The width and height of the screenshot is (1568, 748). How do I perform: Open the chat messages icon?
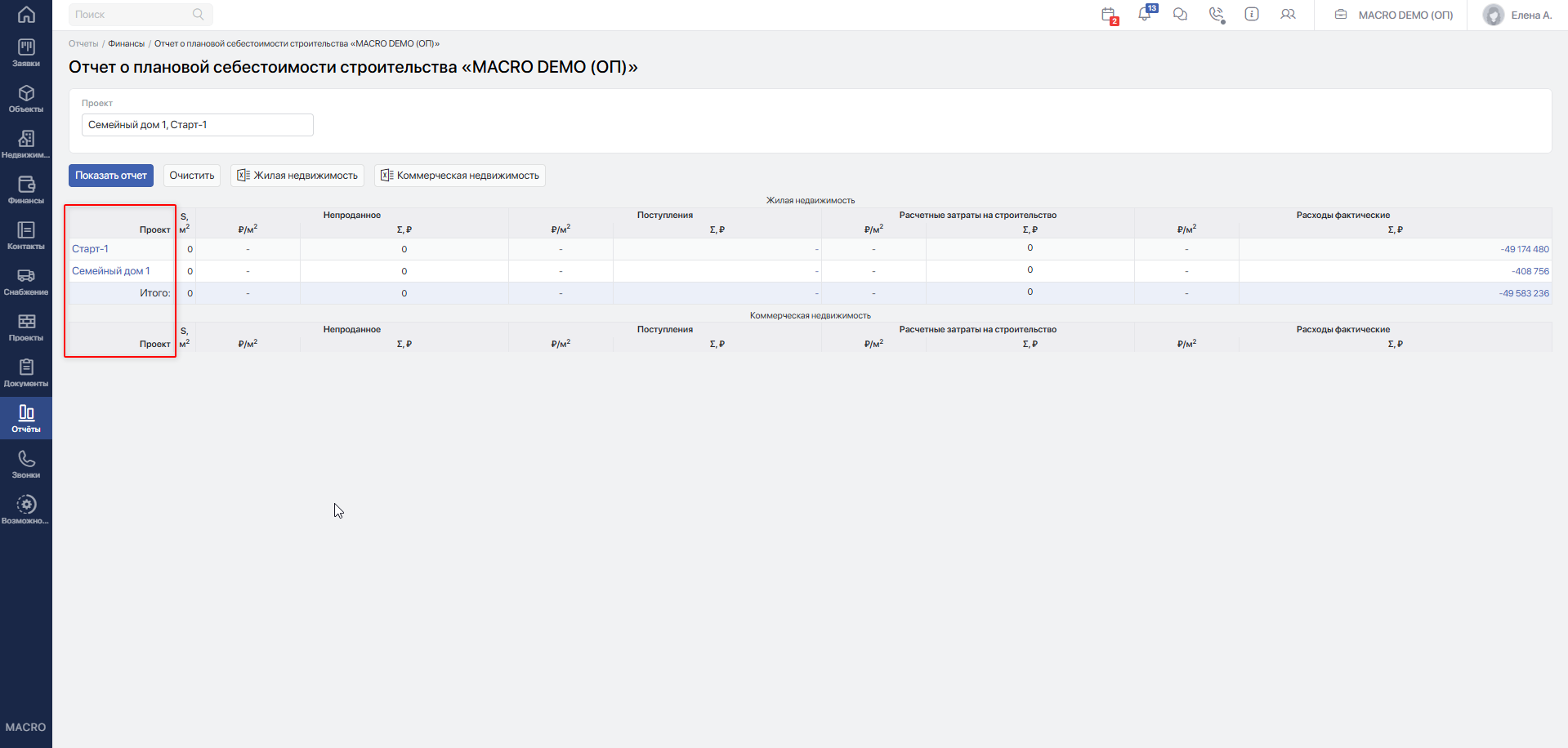[1180, 14]
